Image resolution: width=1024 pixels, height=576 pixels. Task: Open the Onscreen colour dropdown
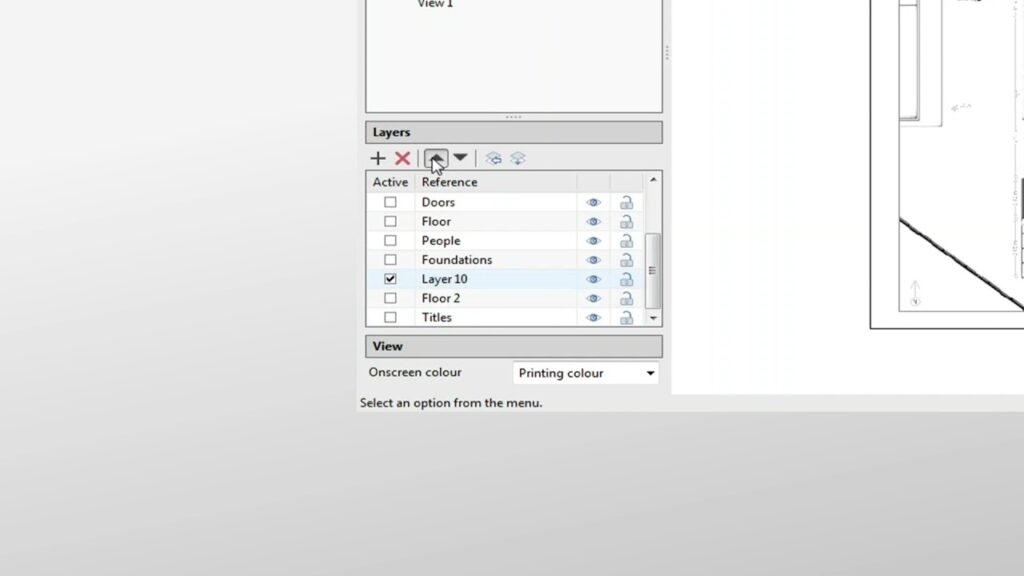pyautogui.click(x=585, y=373)
